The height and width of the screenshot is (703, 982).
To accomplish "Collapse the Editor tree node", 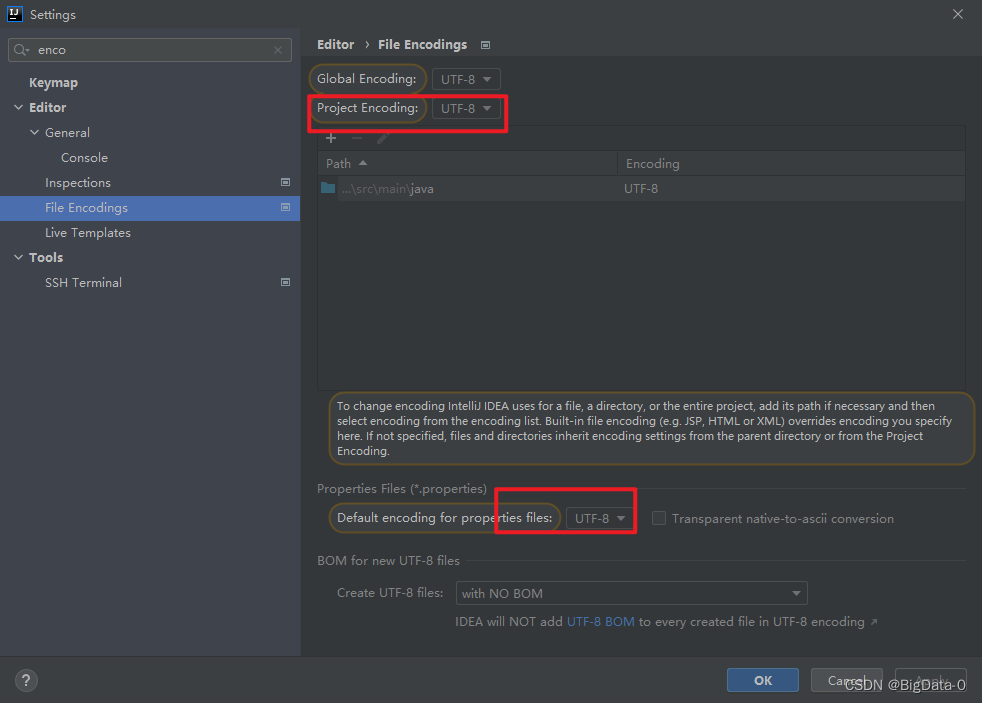I will (18, 108).
